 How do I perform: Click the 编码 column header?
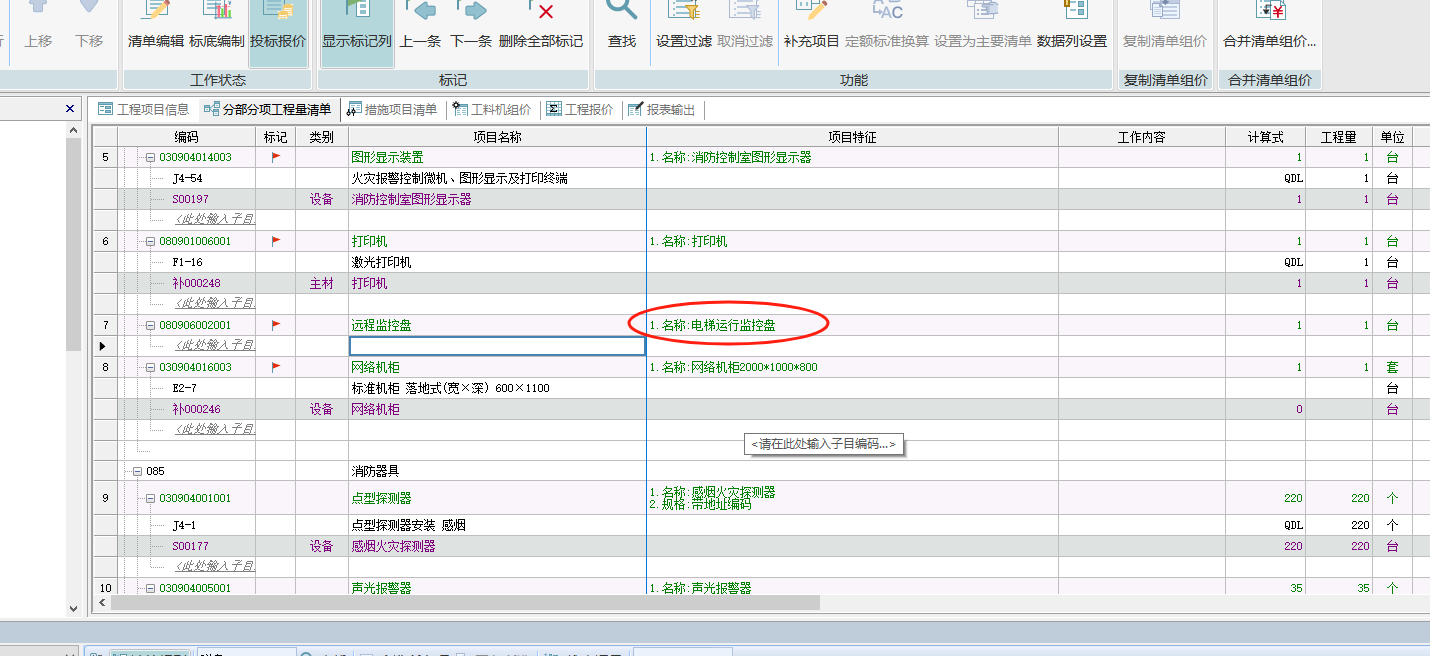point(186,137)
